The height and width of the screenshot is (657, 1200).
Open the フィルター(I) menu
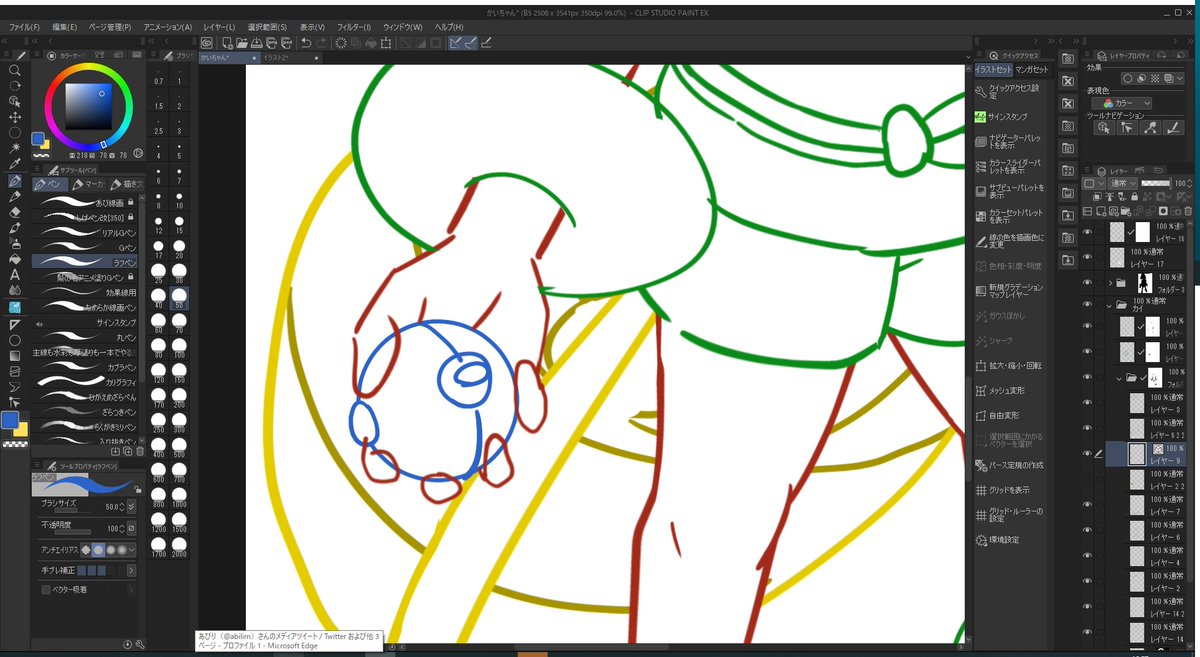pyautogui.click(x=354, y=27)
